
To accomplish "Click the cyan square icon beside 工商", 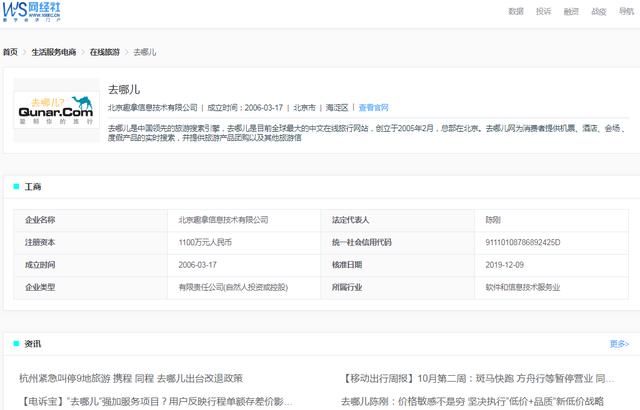I will pyautogui.click(x=16, y=186).
